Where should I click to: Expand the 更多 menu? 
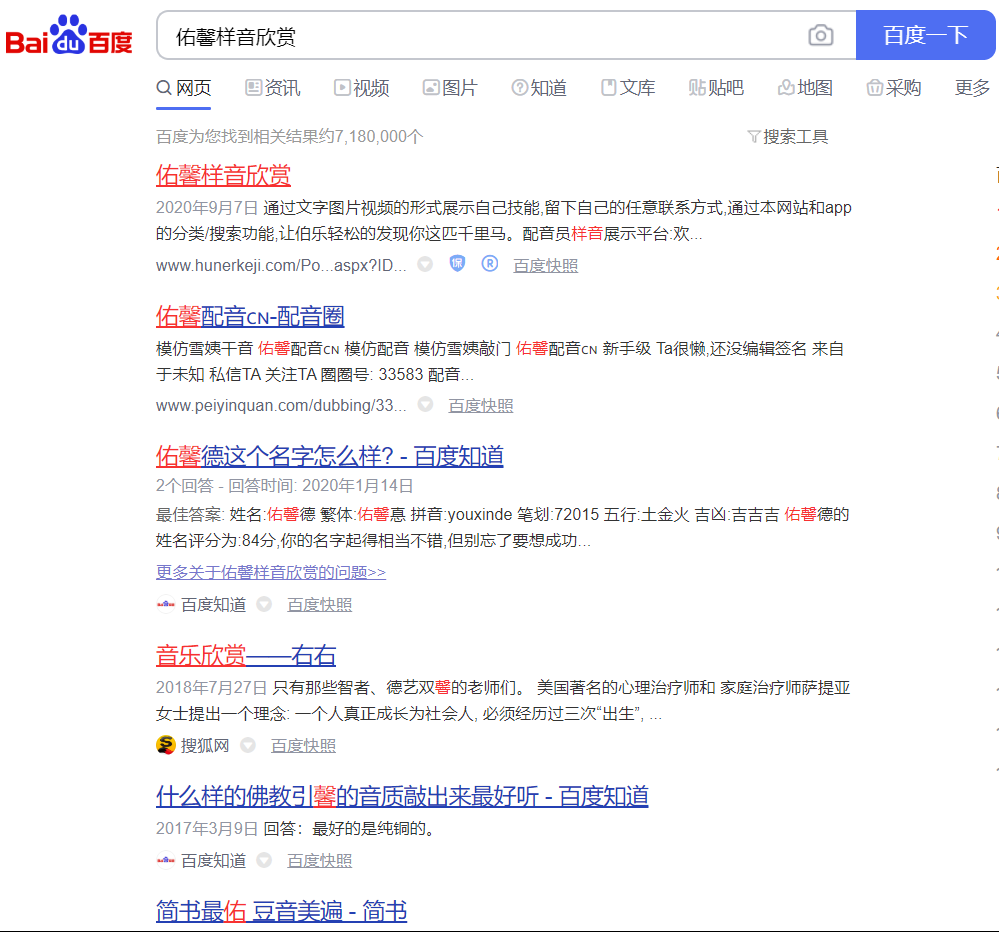click(972, 88)
